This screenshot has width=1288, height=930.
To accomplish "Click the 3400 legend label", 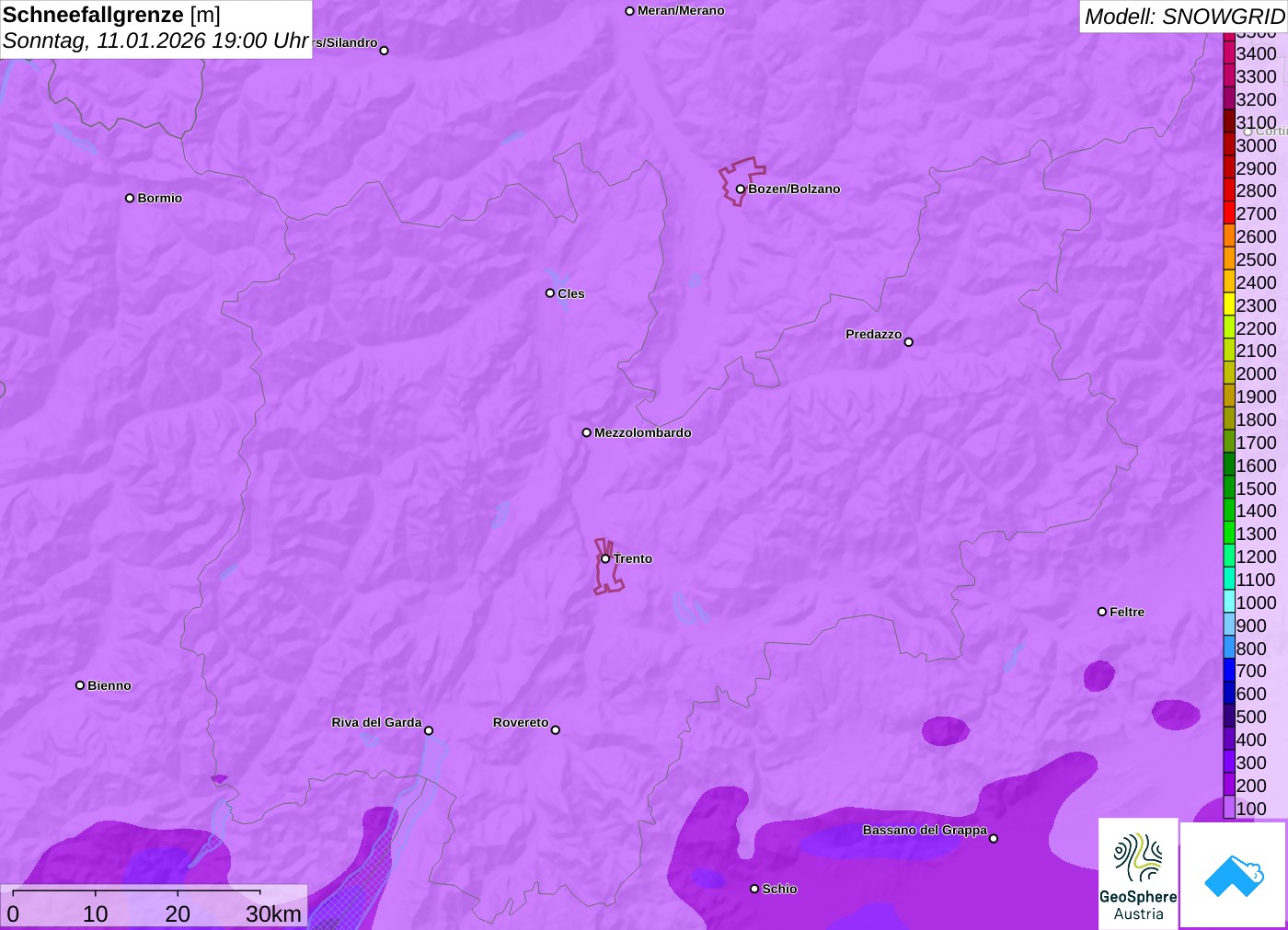I will (x=1257, y=53).
